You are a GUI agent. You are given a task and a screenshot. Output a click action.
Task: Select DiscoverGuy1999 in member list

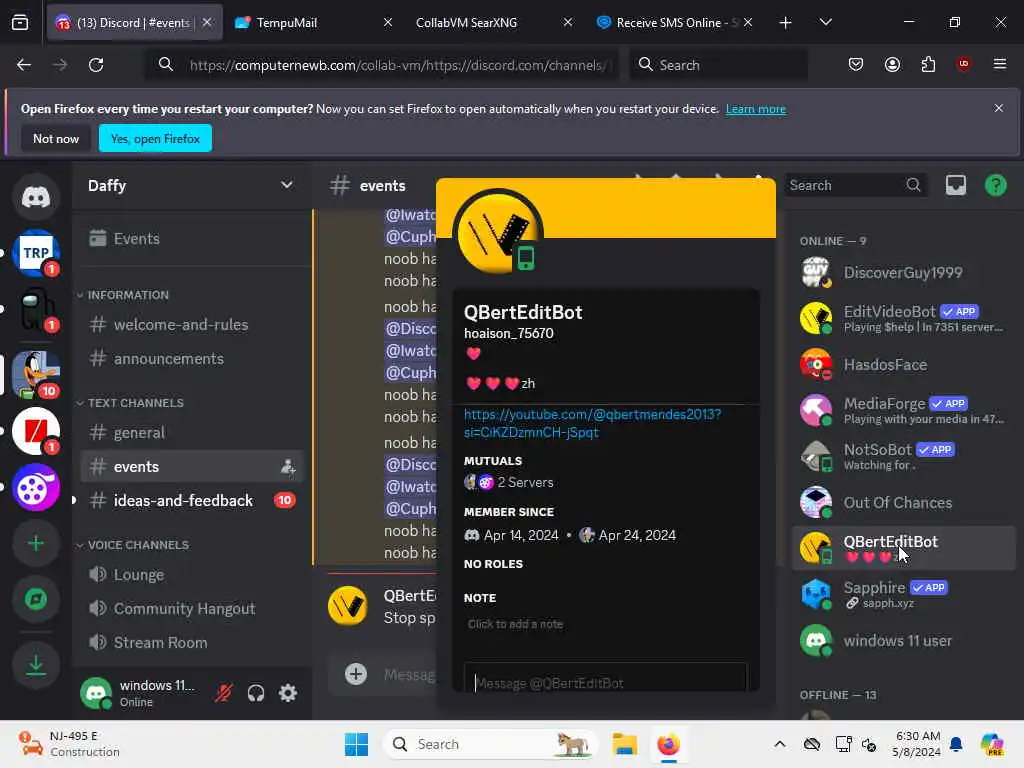click(903, 273)
